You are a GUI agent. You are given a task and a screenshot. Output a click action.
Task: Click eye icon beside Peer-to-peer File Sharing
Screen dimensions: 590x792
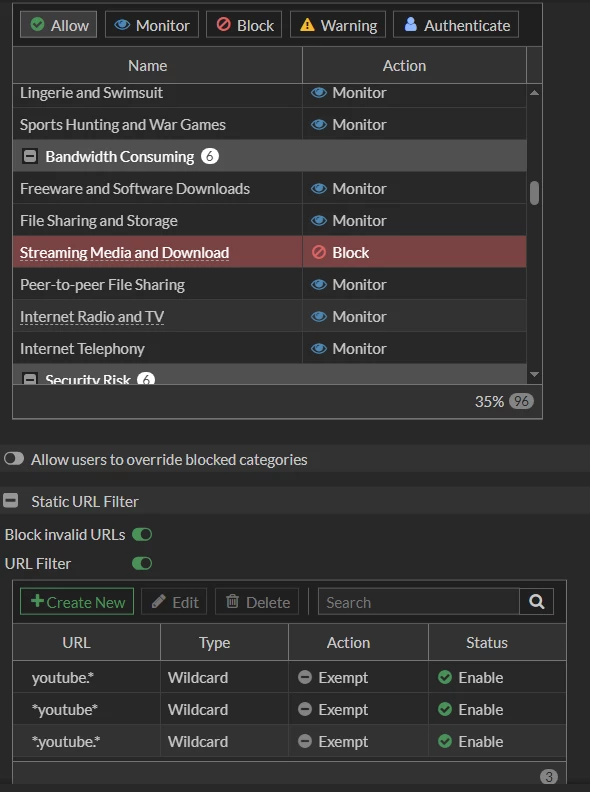point(319,284)
